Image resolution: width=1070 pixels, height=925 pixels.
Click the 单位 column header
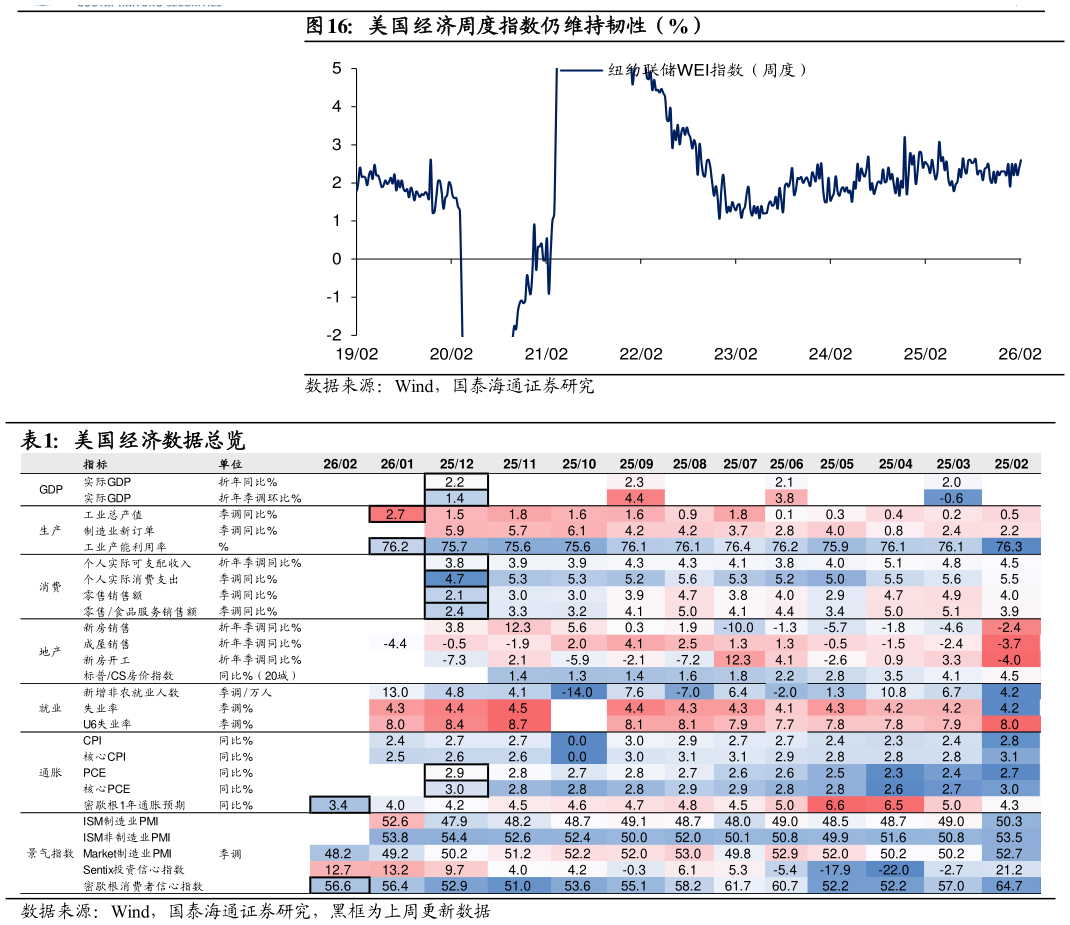232,463
